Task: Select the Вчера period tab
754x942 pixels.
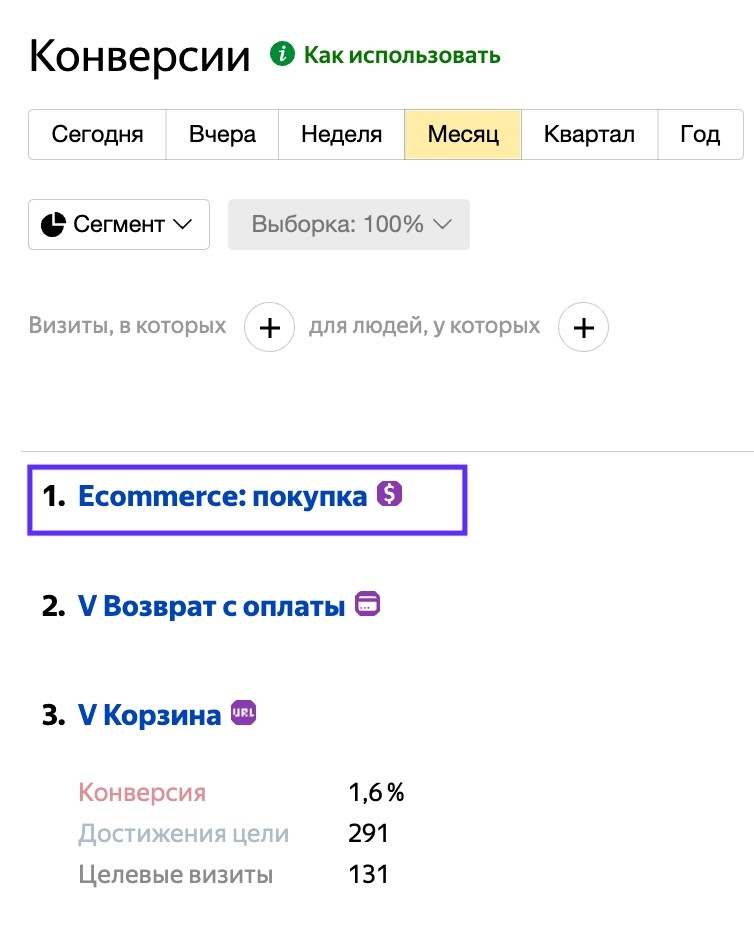Action: coord(222,134)
